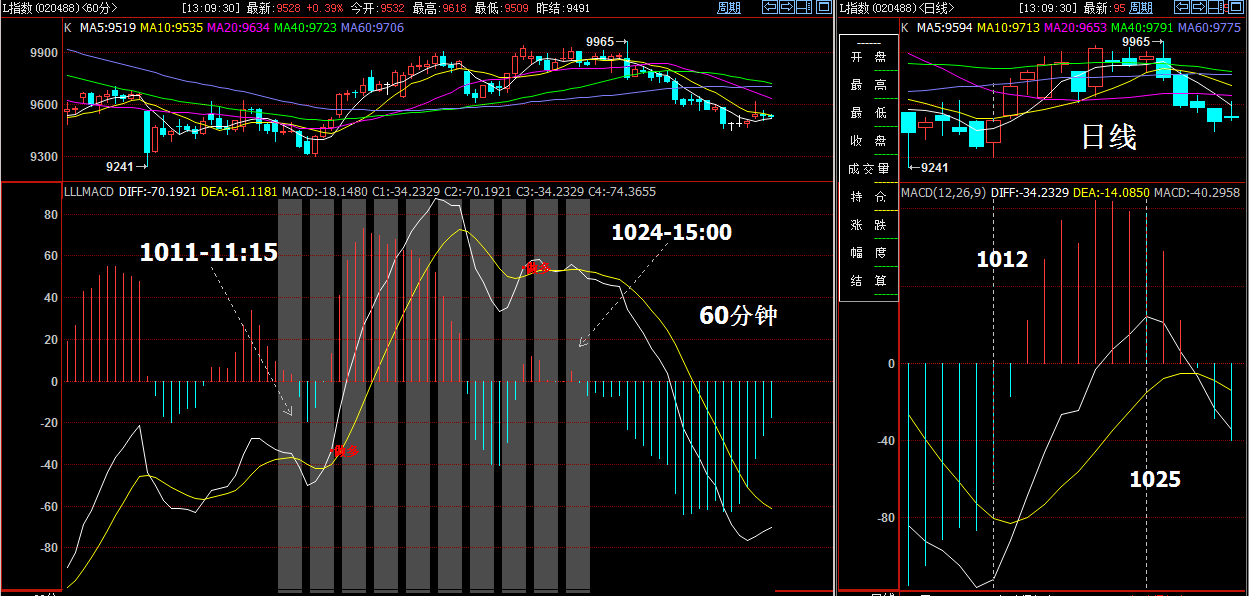
Task: Click next arrow icon in 60-minute chart header
Action: 787,8
